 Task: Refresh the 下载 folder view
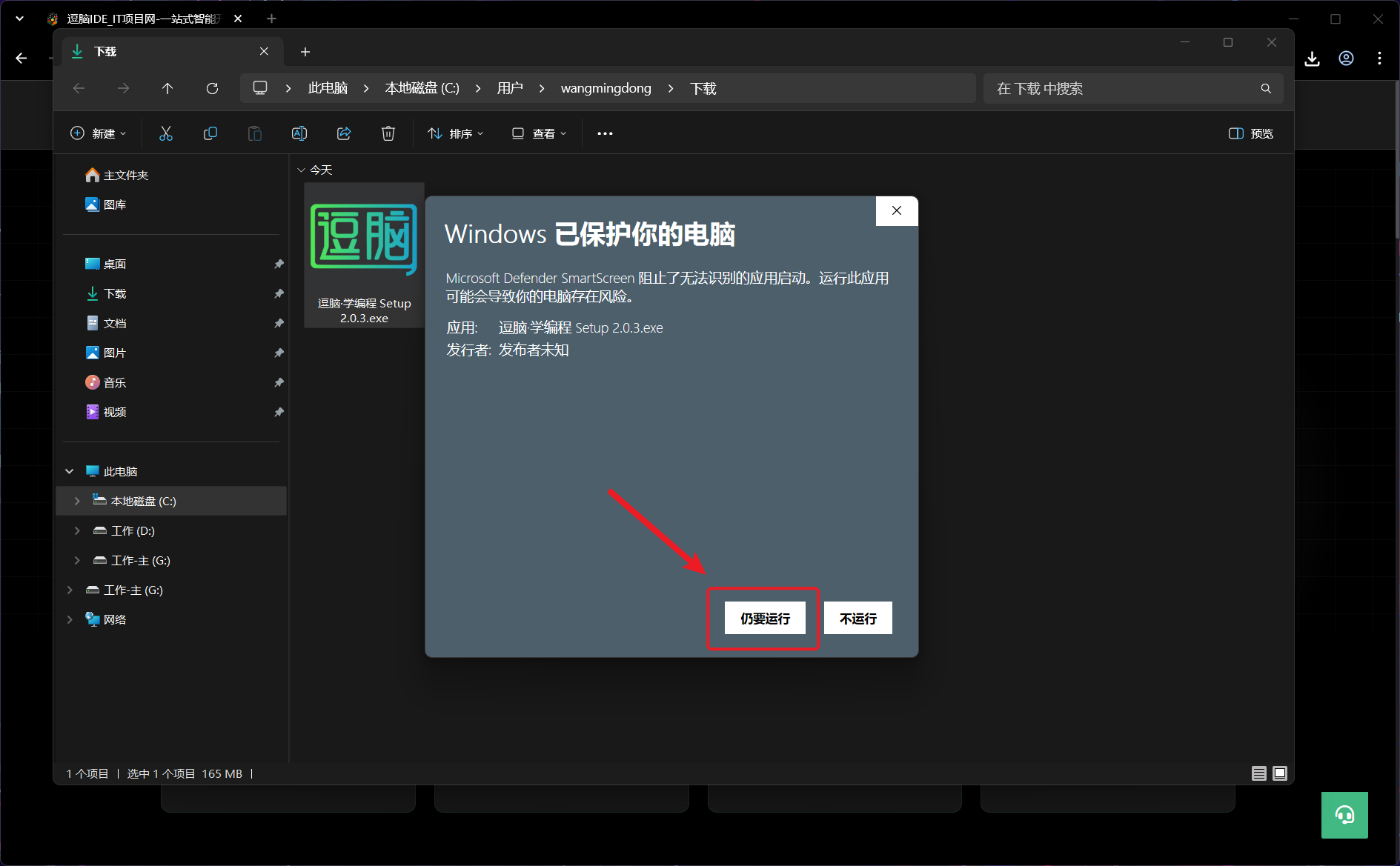pos(212,88)
